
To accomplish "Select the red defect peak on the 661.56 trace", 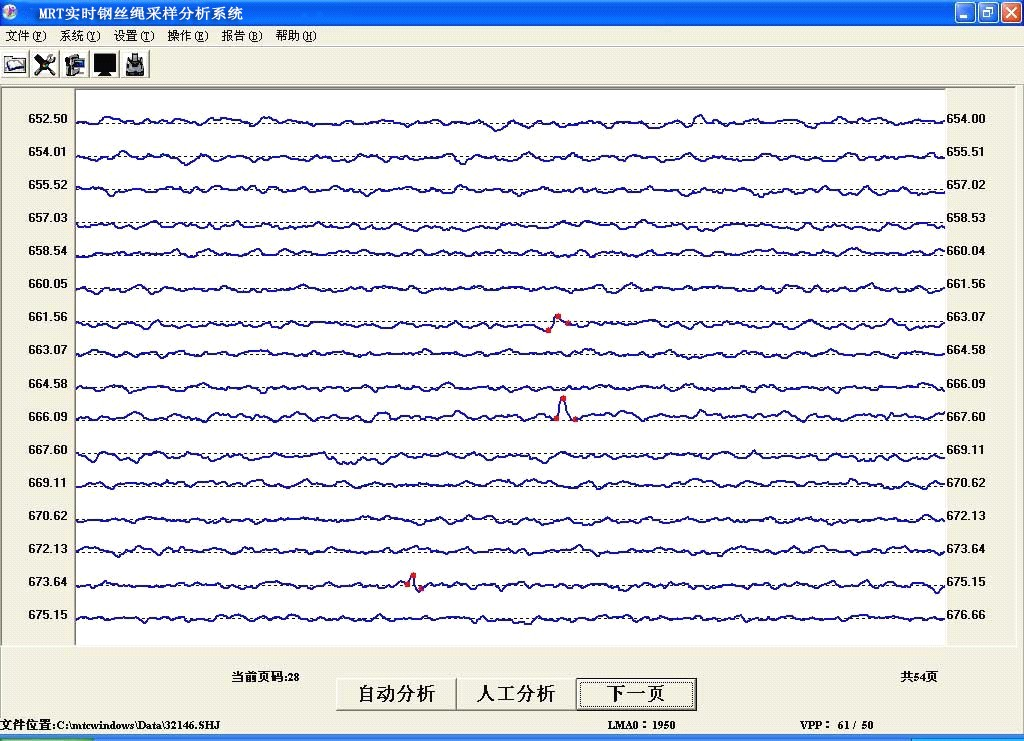I will coord(558,320).
